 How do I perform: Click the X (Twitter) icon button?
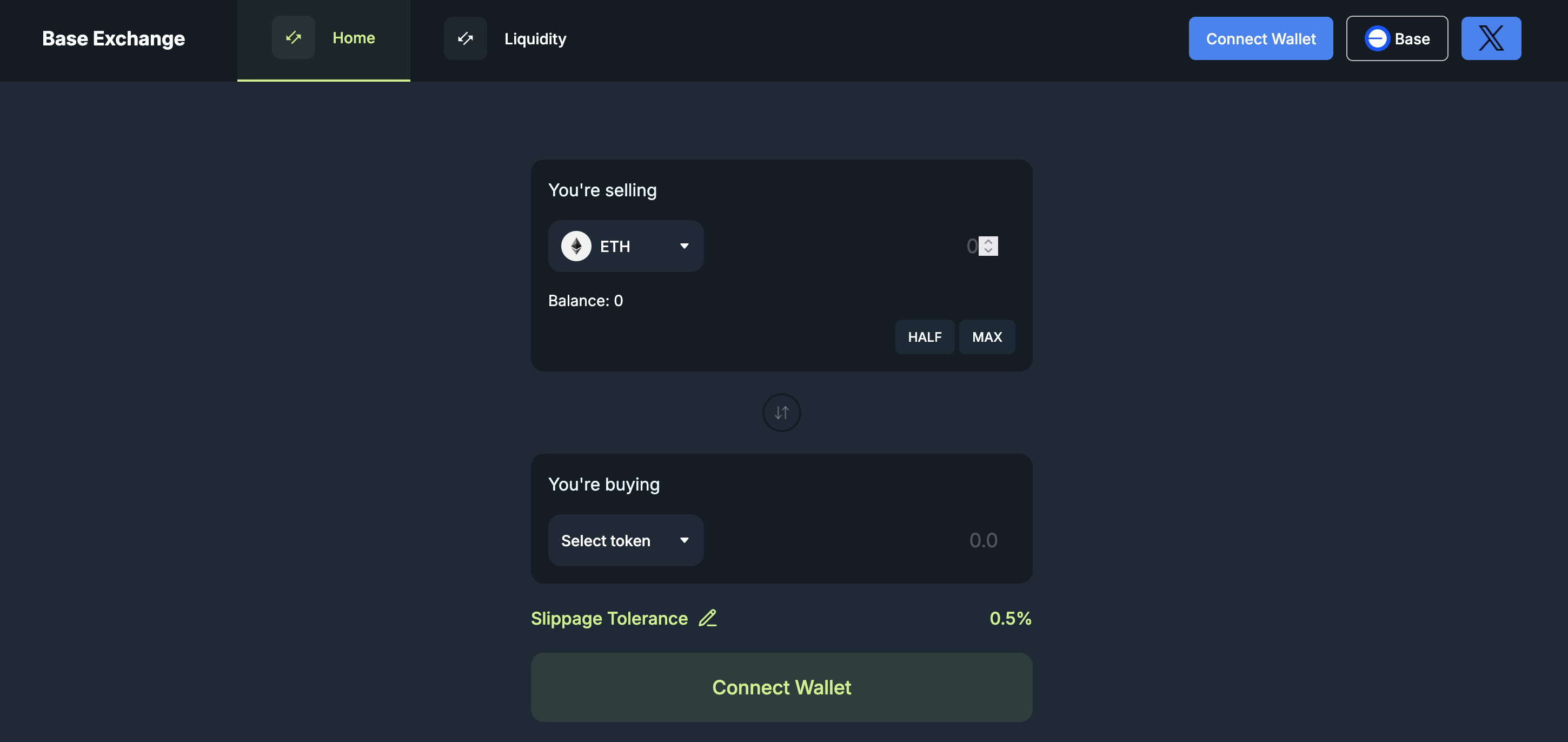pyautogui.click(x=1491, y=38)
